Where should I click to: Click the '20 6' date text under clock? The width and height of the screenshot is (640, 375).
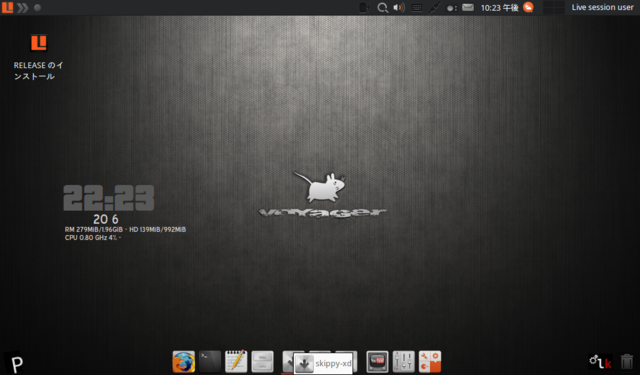pyautogui.click(x=106, y=220)
